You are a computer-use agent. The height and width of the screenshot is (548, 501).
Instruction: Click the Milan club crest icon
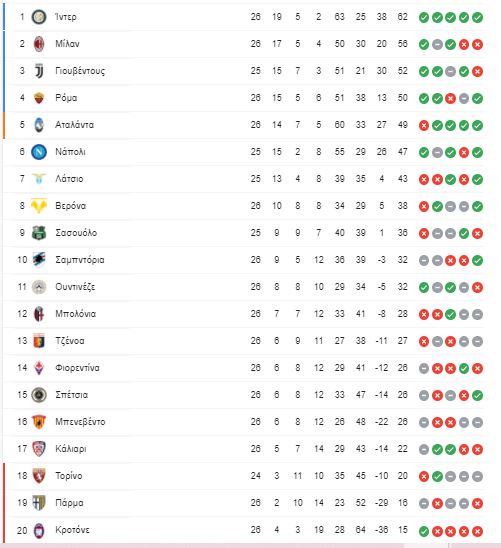pos(39,44)
